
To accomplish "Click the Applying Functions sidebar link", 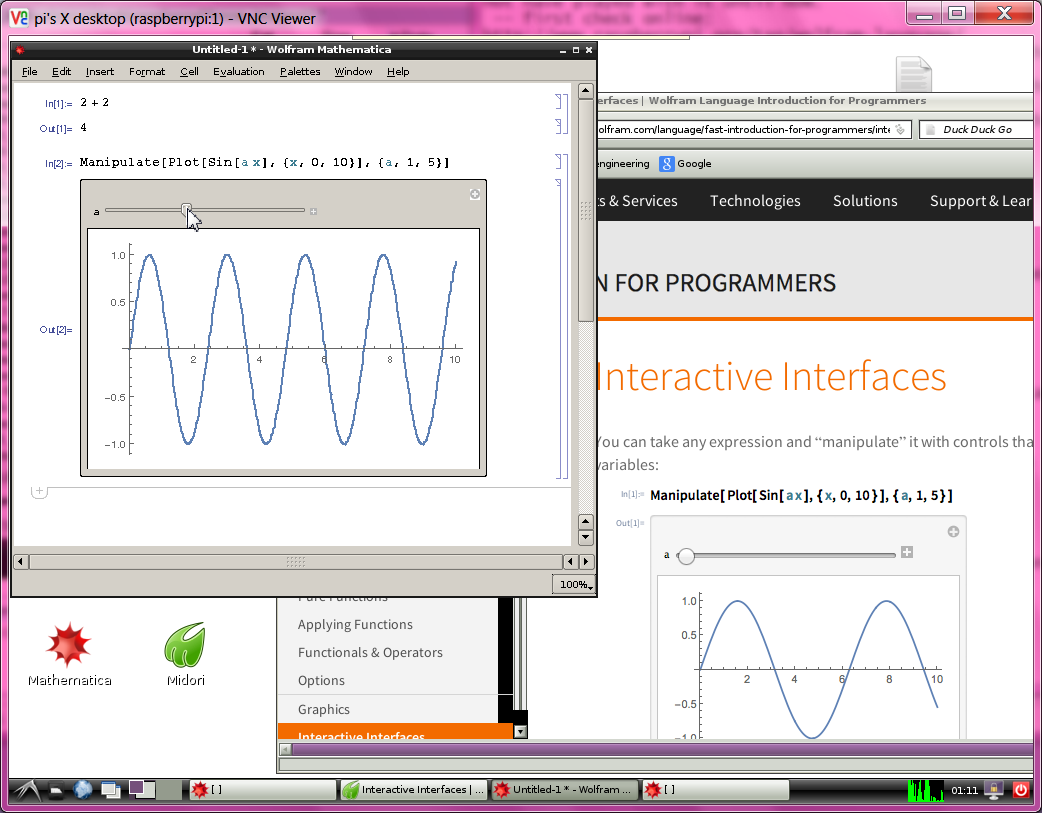I will tap(355, 625).
